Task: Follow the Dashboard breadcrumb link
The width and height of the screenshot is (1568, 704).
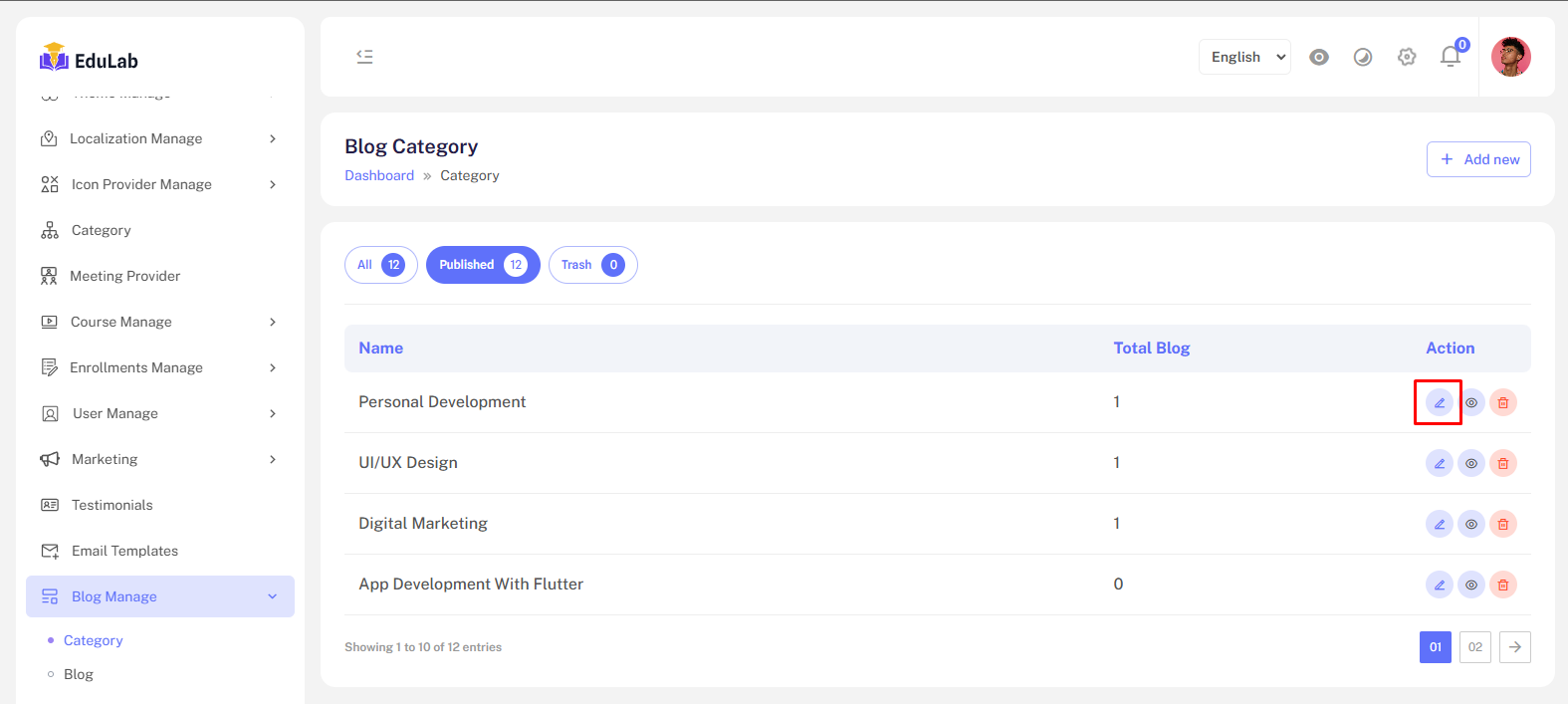Action: 379,175
